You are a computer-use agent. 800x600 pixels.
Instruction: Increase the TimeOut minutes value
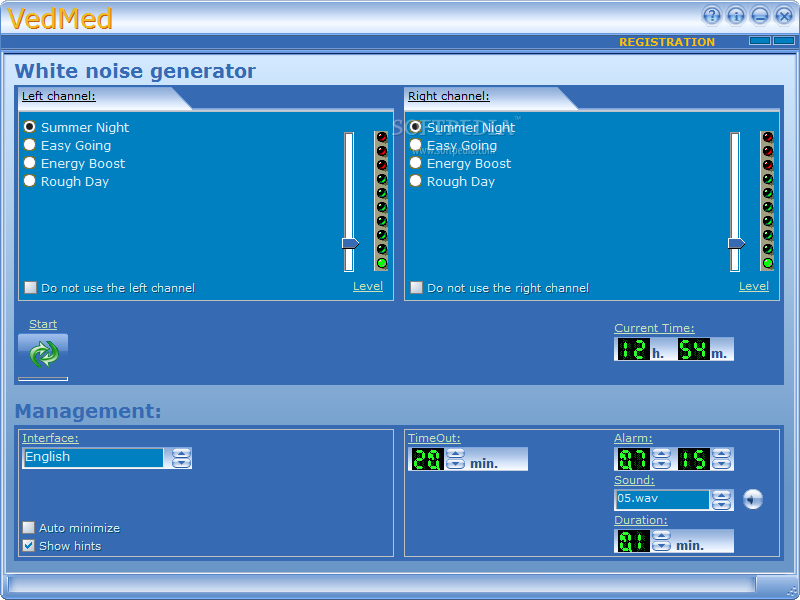pyautogui.click(x=456, y=453)
